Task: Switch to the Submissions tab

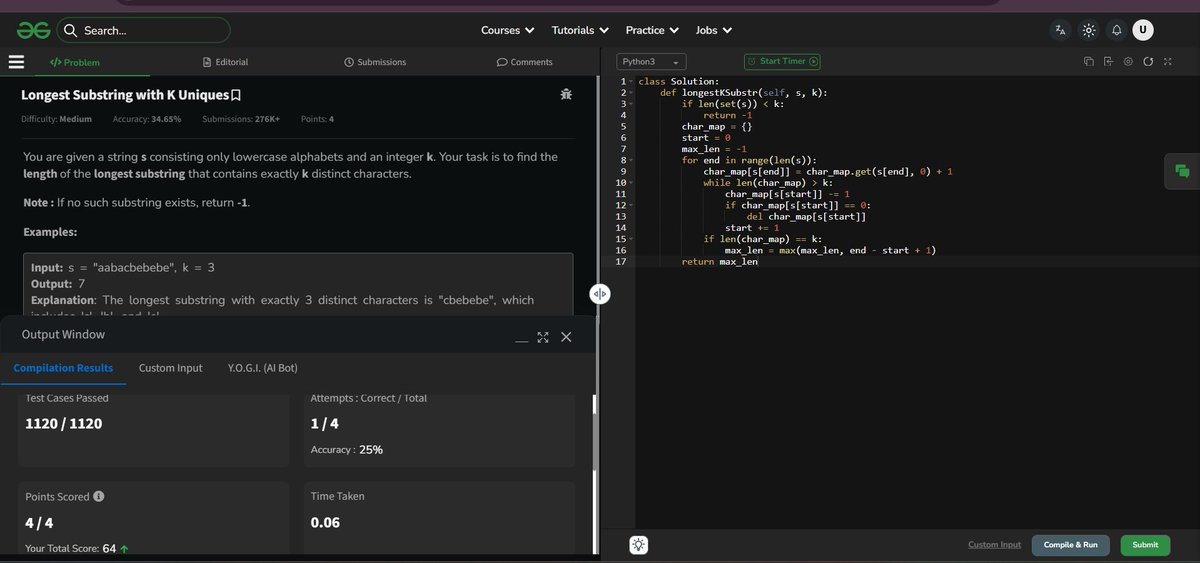Action: click(x=375, y=62)
